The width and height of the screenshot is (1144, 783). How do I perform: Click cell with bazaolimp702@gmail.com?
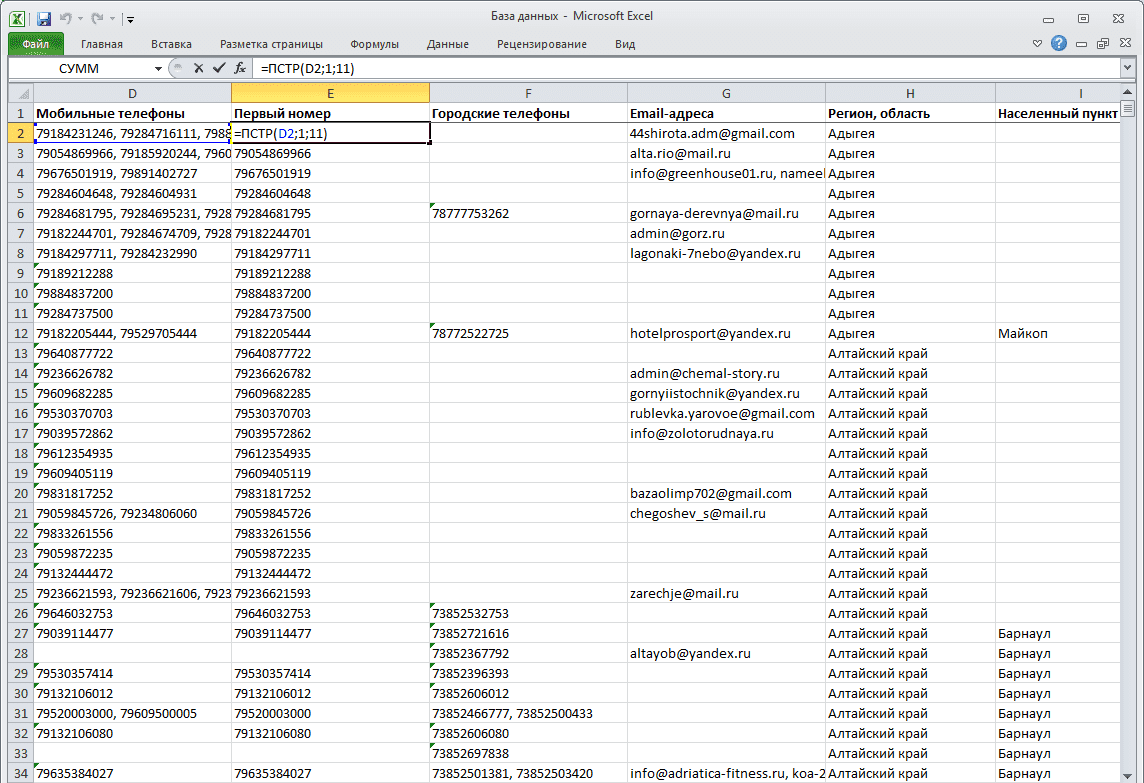(x=726, y=493)
